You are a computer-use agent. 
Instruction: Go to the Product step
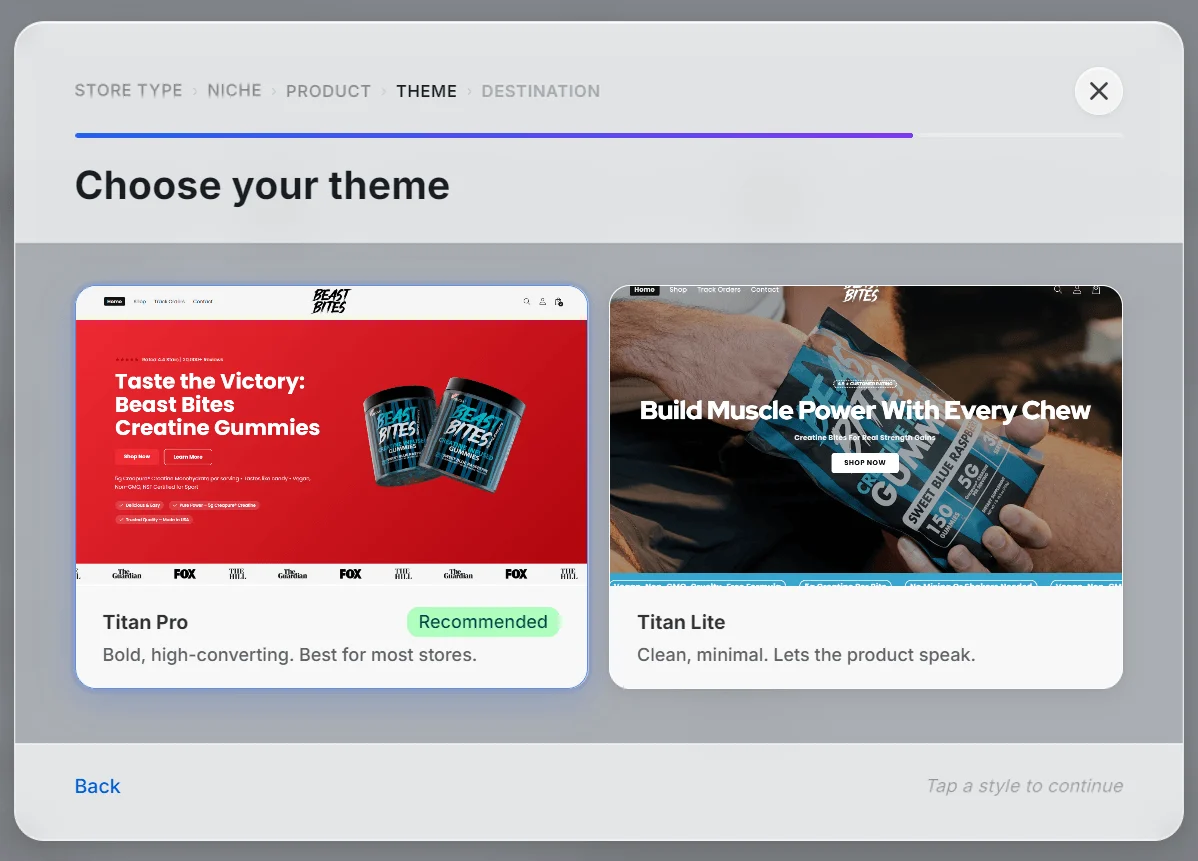[x=329, y=91]
